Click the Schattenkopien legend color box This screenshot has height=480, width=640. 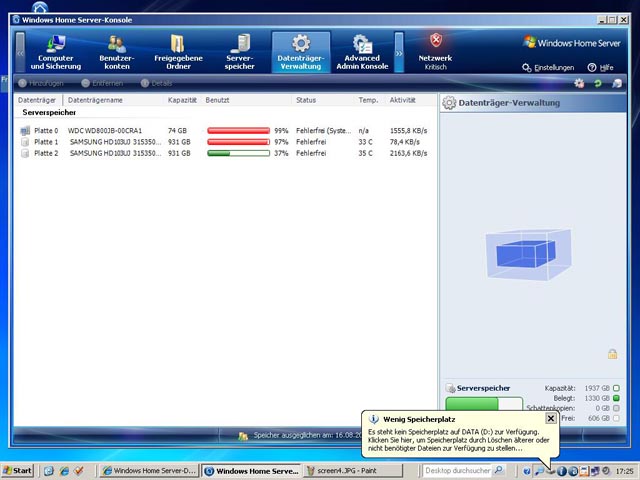click(x=616, y=408)
